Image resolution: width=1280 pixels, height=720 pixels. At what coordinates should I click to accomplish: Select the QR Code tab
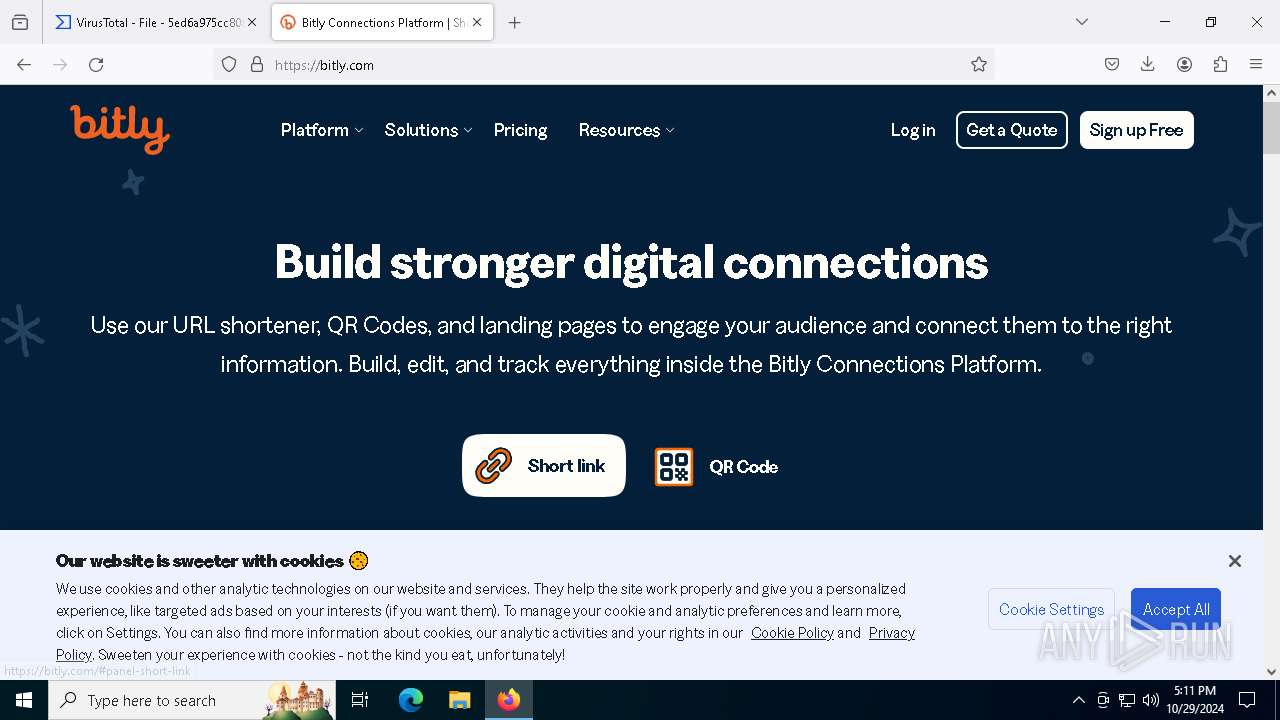pos(716,467)
